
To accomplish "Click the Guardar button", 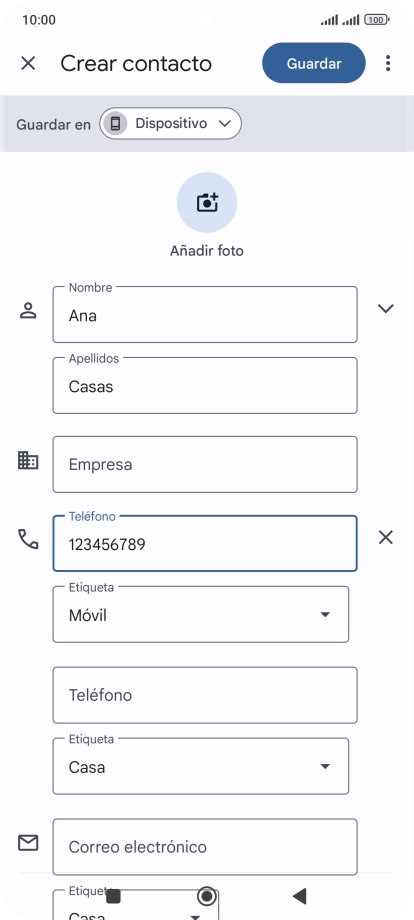I will [314, 63].
